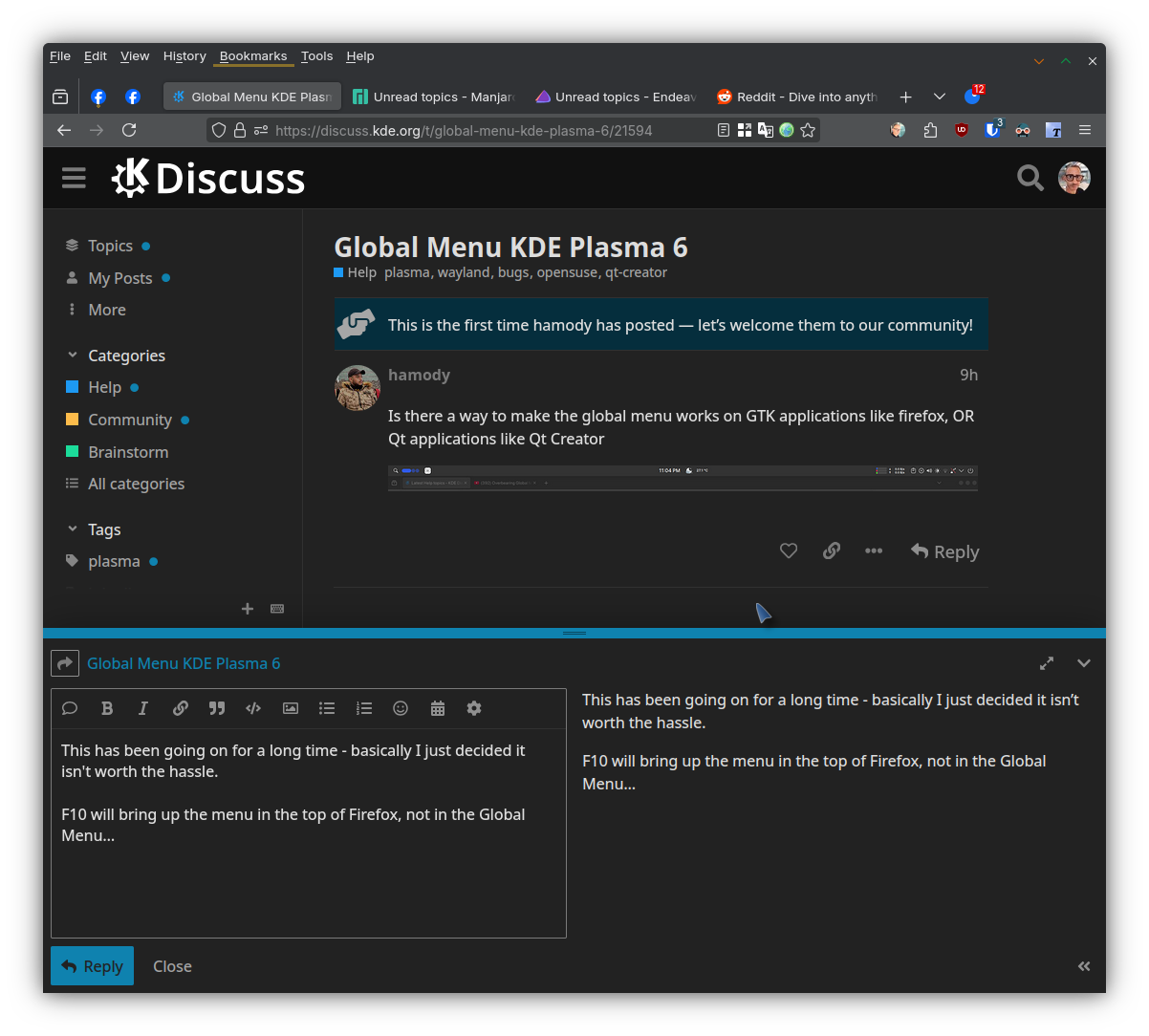Open Brainstorm category in sidebar
Screen dimensions: 1149x1036
pos(117,452)
